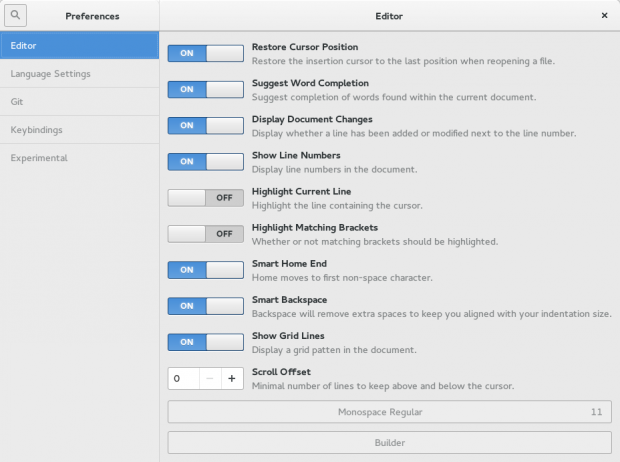Enable Highlight Current Line switch
This screenshot has width=620, height=462.
click(x=205, y=197)
